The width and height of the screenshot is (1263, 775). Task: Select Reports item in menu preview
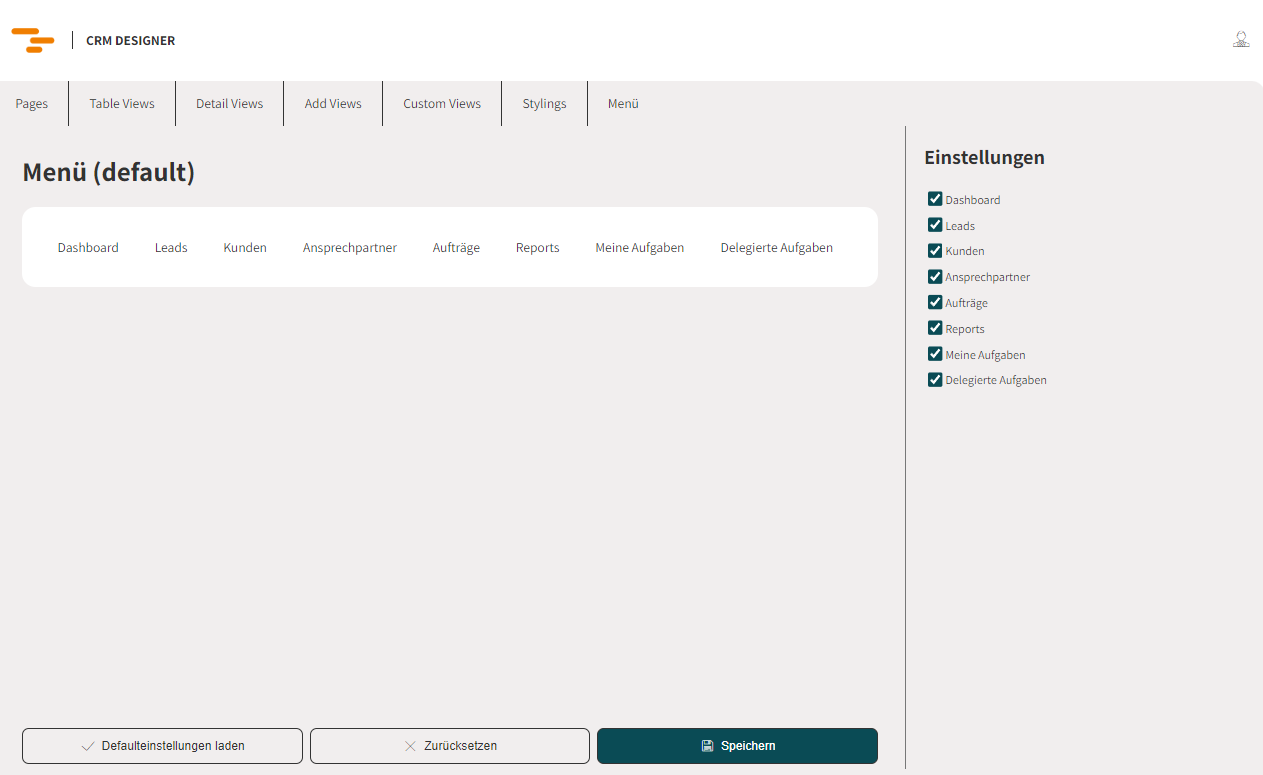(537, 248)
